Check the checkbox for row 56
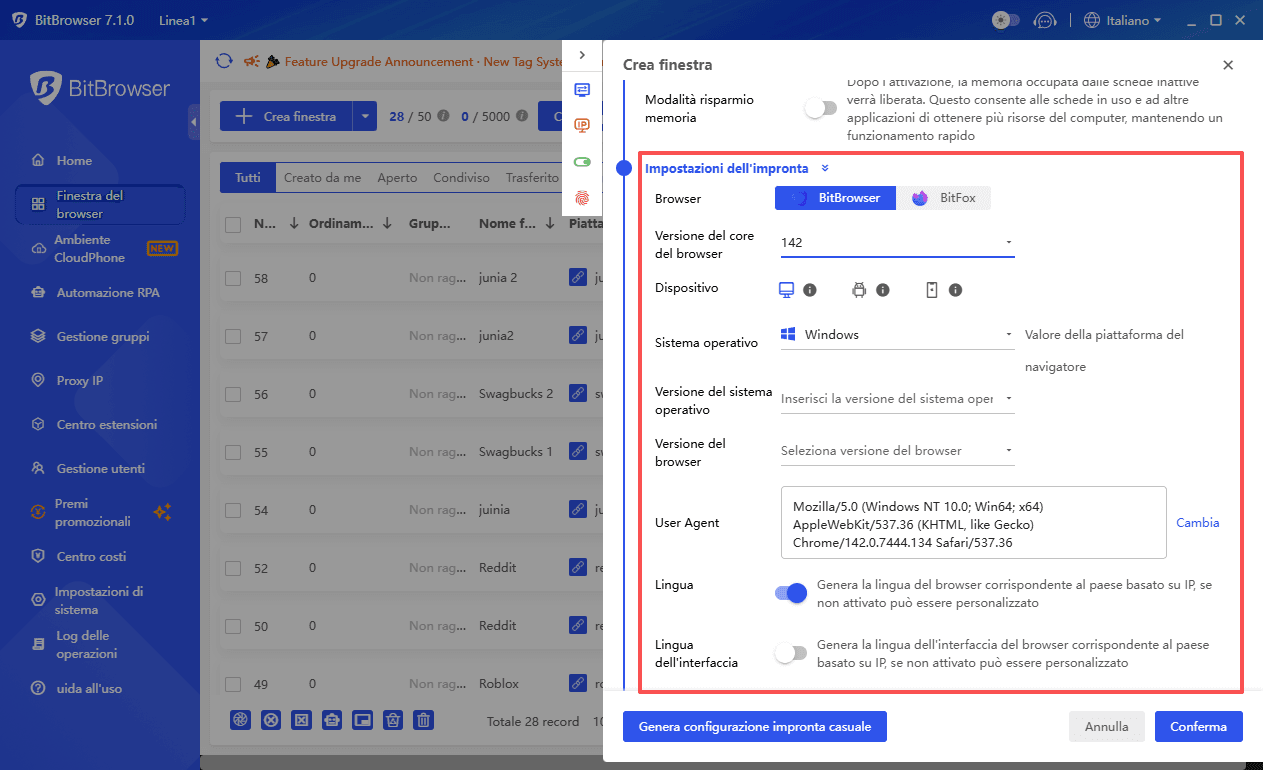Screen dimensions: 1263x770 (x=233, y=394)
